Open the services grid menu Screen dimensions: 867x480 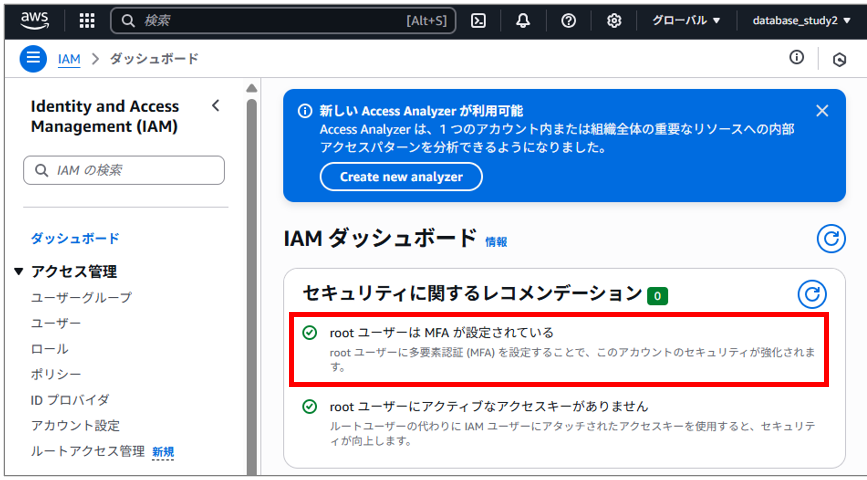pyautogui.click(x=87, y=21)
